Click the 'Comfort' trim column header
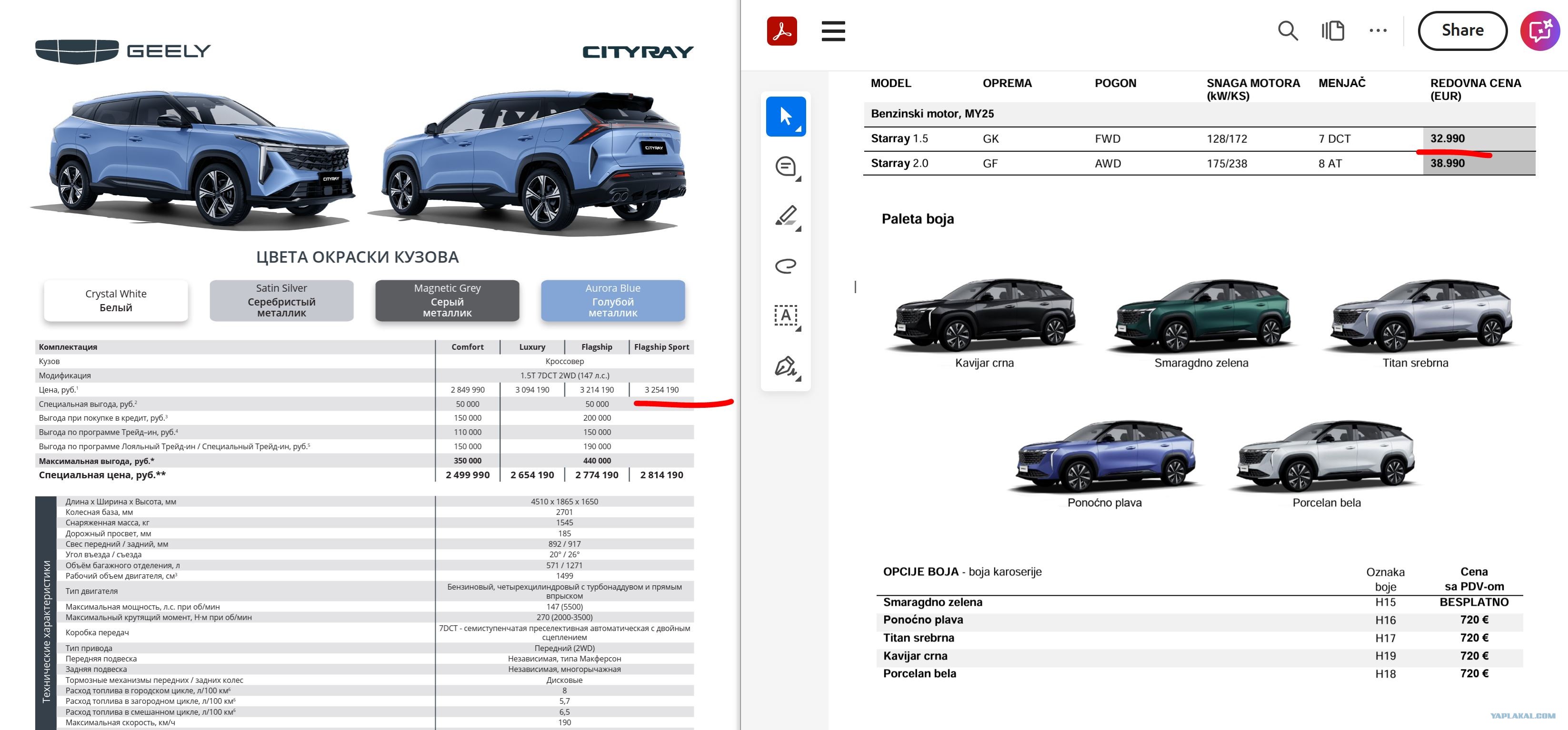Screen dimensions: 1568x730 click(467, 347)
